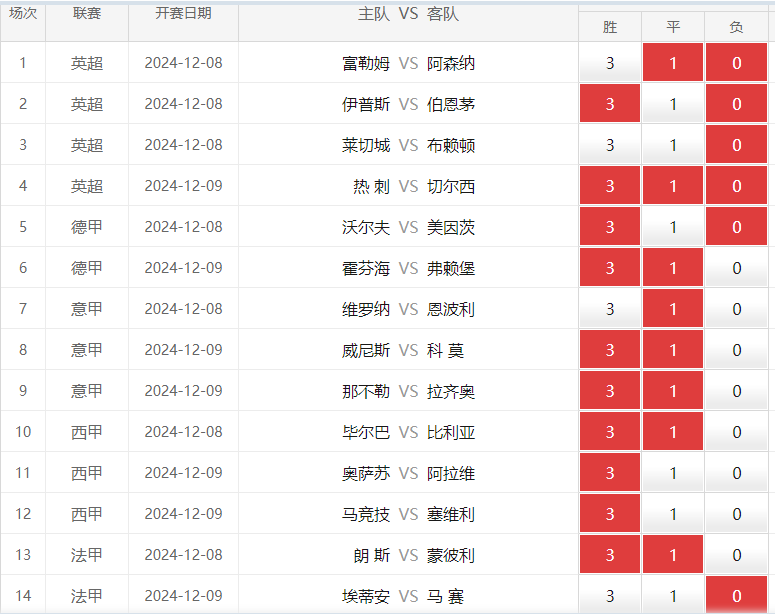Viewport: 775px width, 614px height.
Task: Click 意甲 league cell in row 7
Action: coord(87,309)
